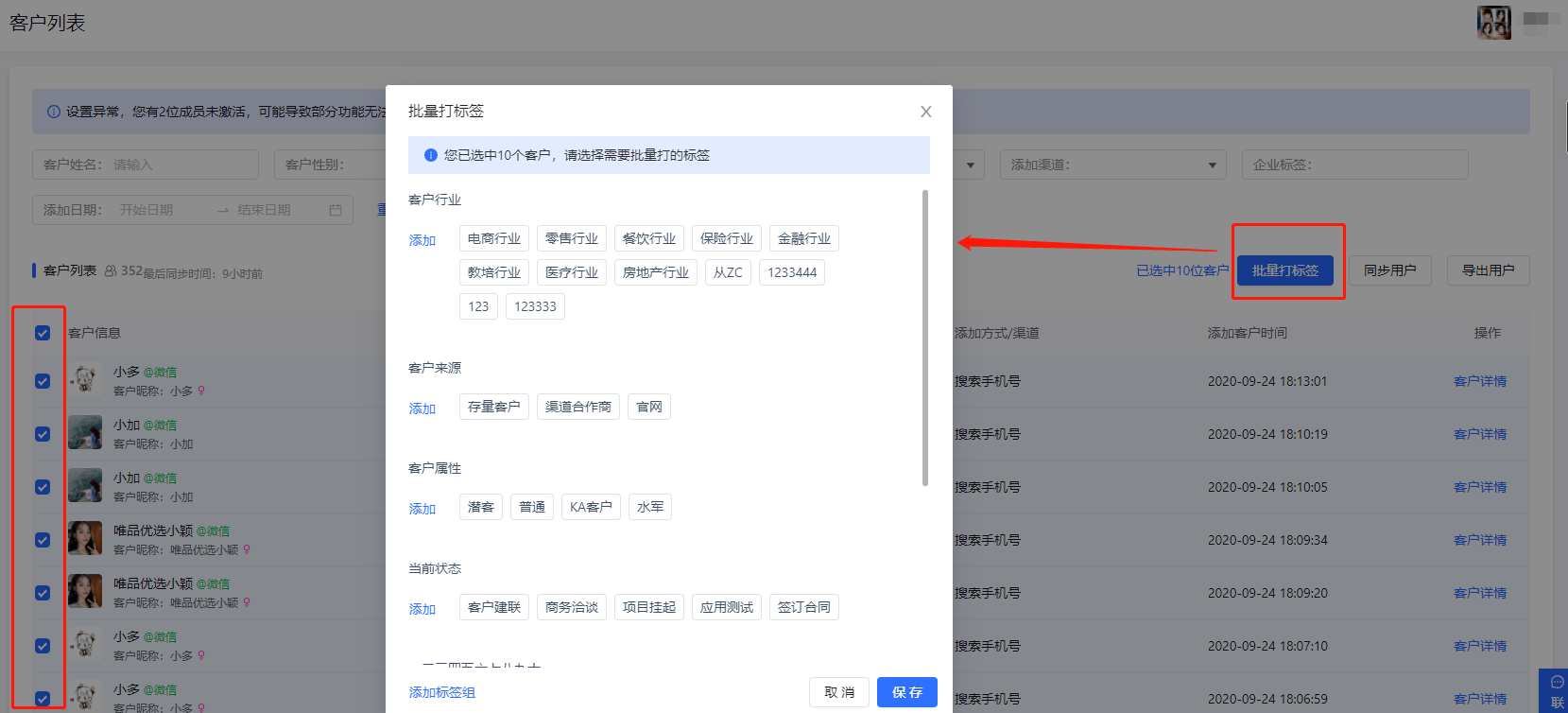Expand the 添加渠道 dropdown
The width and height of the screenshot is (1568, 713).
tap(1212, 165)
